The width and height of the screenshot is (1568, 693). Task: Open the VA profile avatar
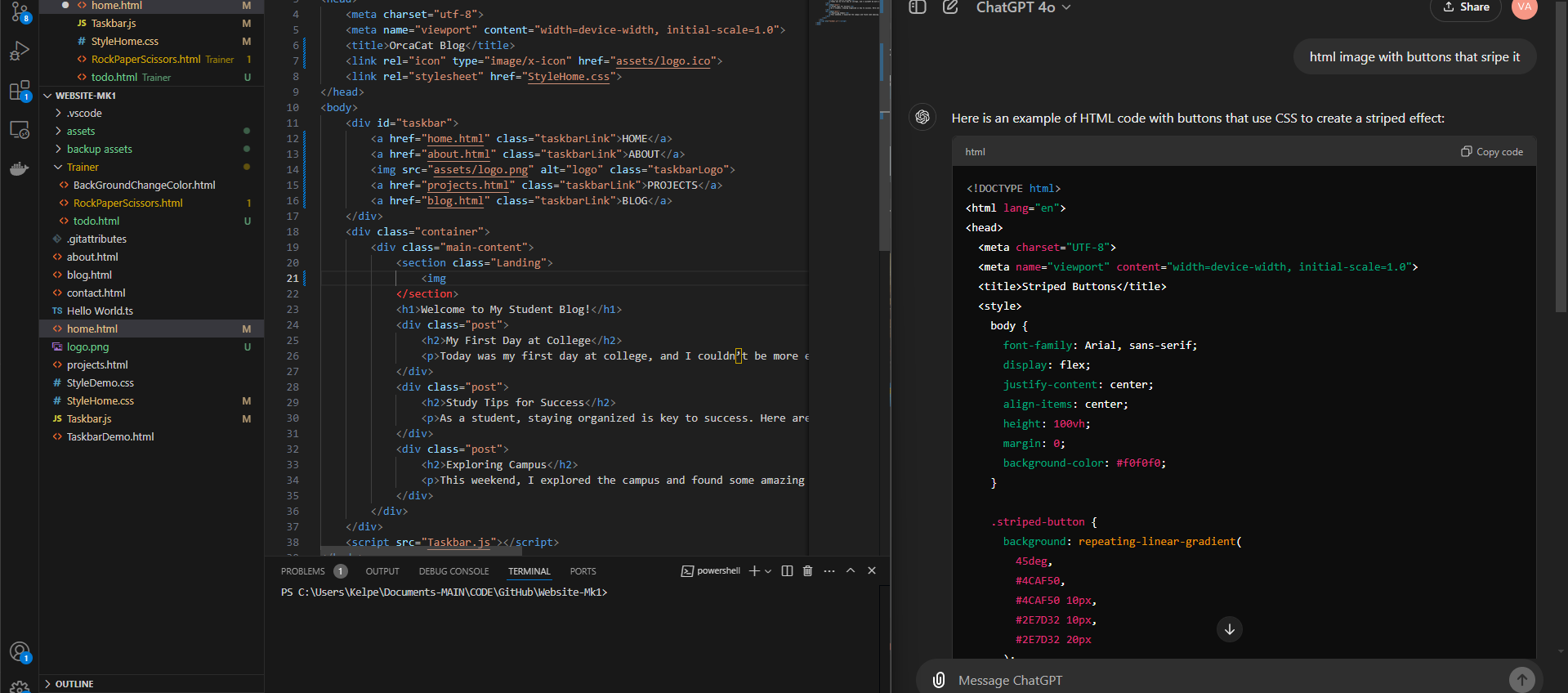tap(1524, 7)
